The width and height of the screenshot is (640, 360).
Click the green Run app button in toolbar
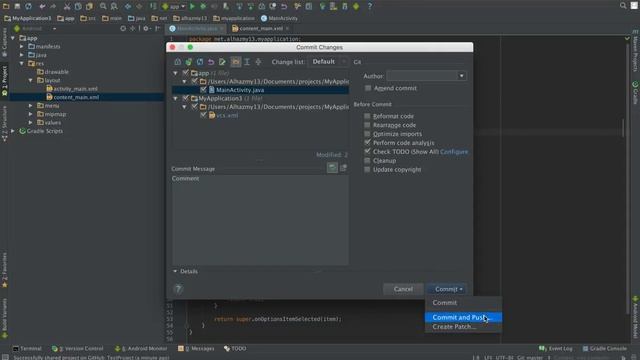tap(192, 6)
